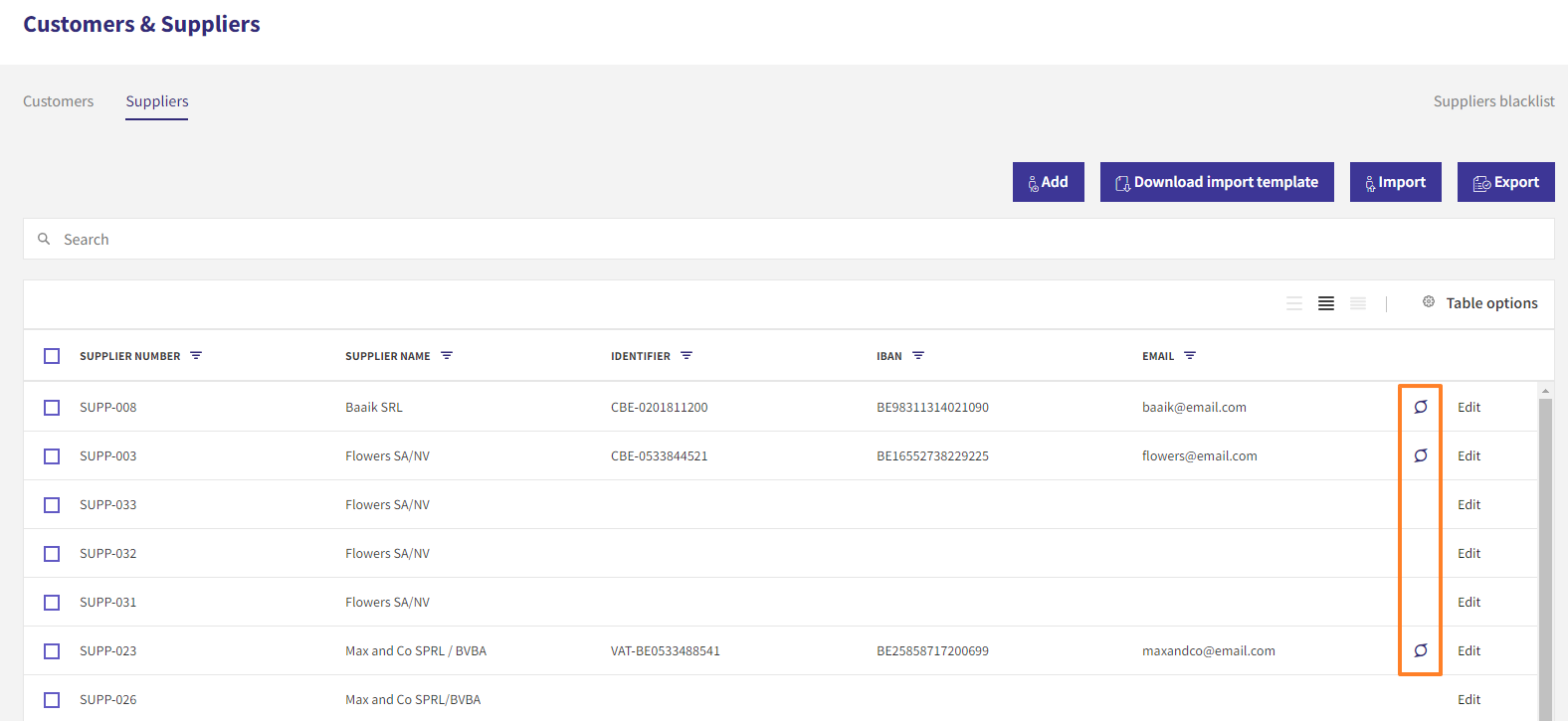Switch to the Customers tab
Viewport: 1568px width, 721px height.
coord(59,101)
